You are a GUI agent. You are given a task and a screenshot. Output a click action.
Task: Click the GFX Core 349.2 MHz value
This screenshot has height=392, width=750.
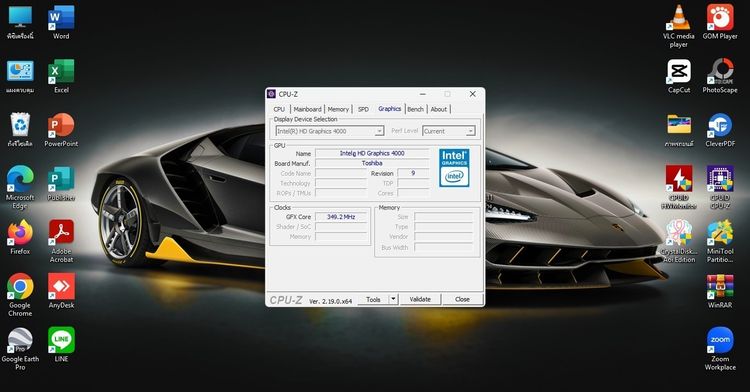[x=341, y=217]
